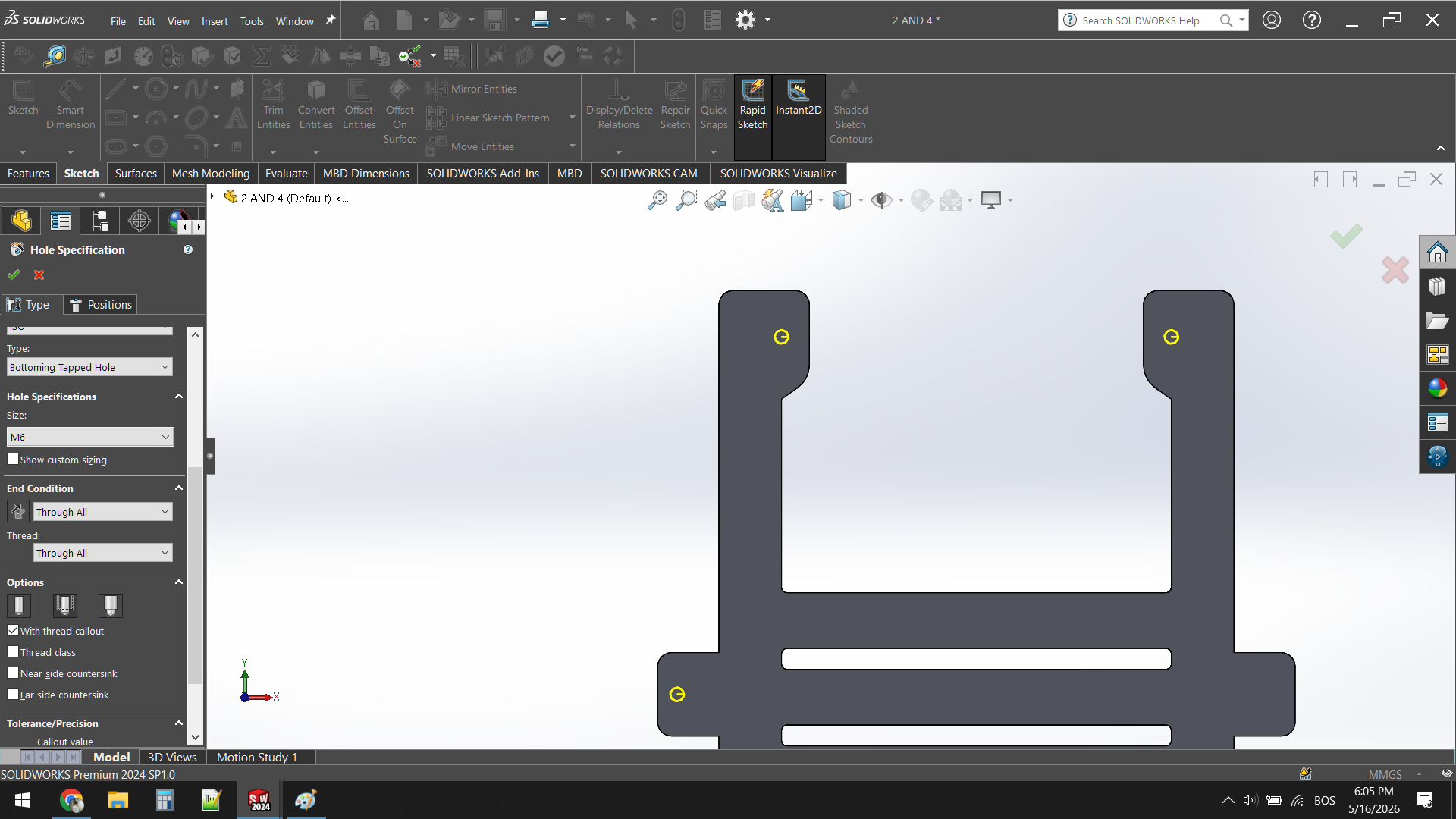The image size is (1456, 819).
Task: Confirm the feature with corner checkmark
Action: 1346,236
